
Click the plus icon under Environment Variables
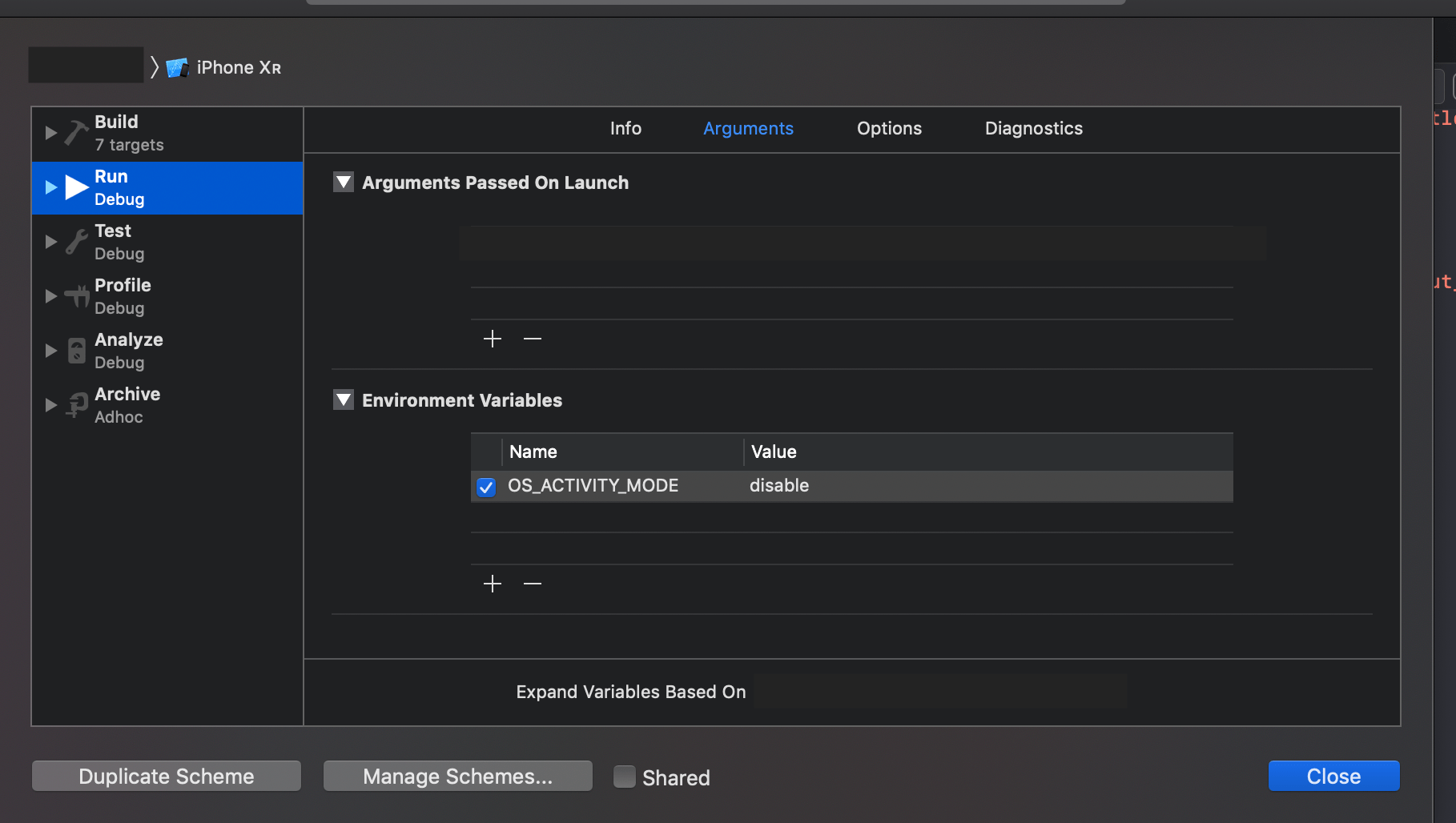coord(492,583)
